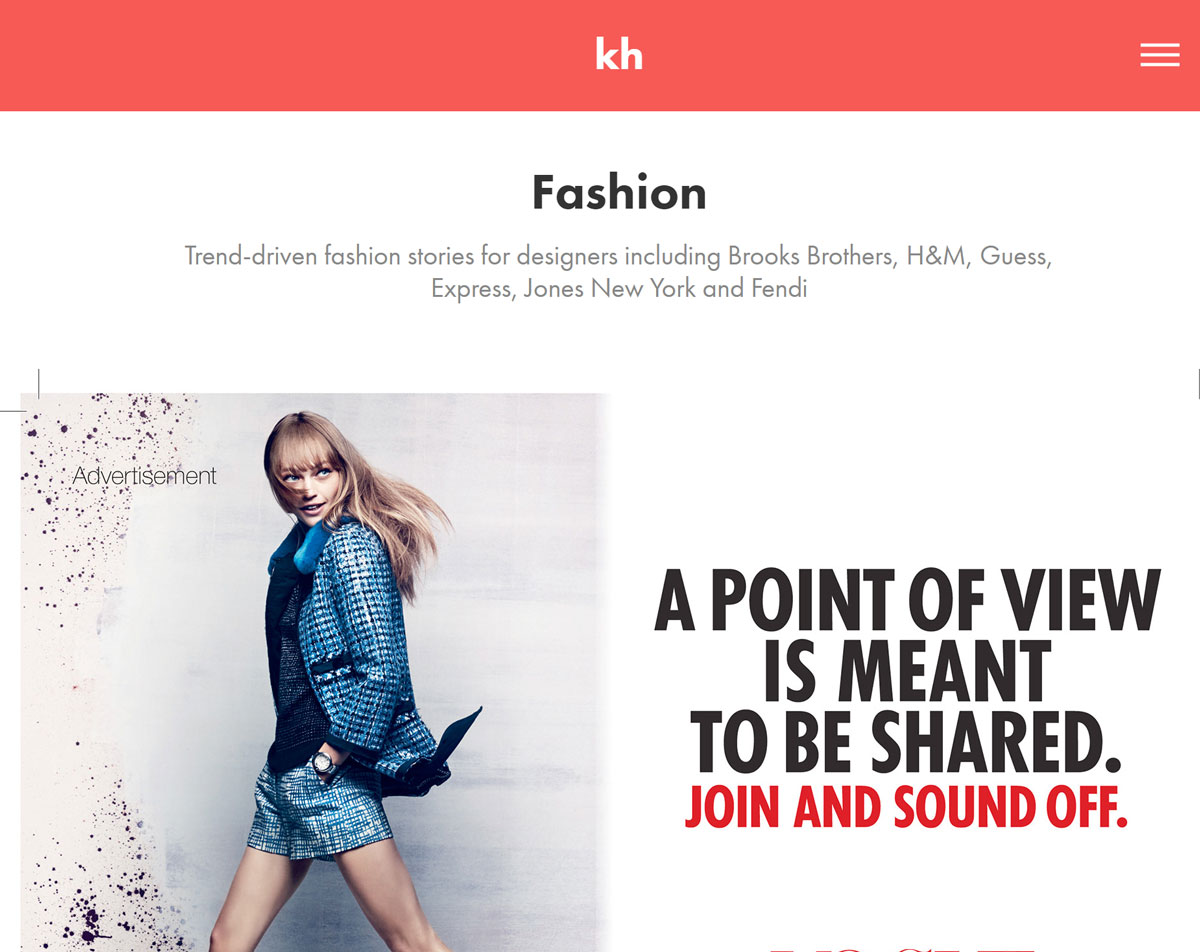Viewport: 1200px width, 952px height.
Task: Click the Advertisement label on the photo
Action: click(145, 476)
